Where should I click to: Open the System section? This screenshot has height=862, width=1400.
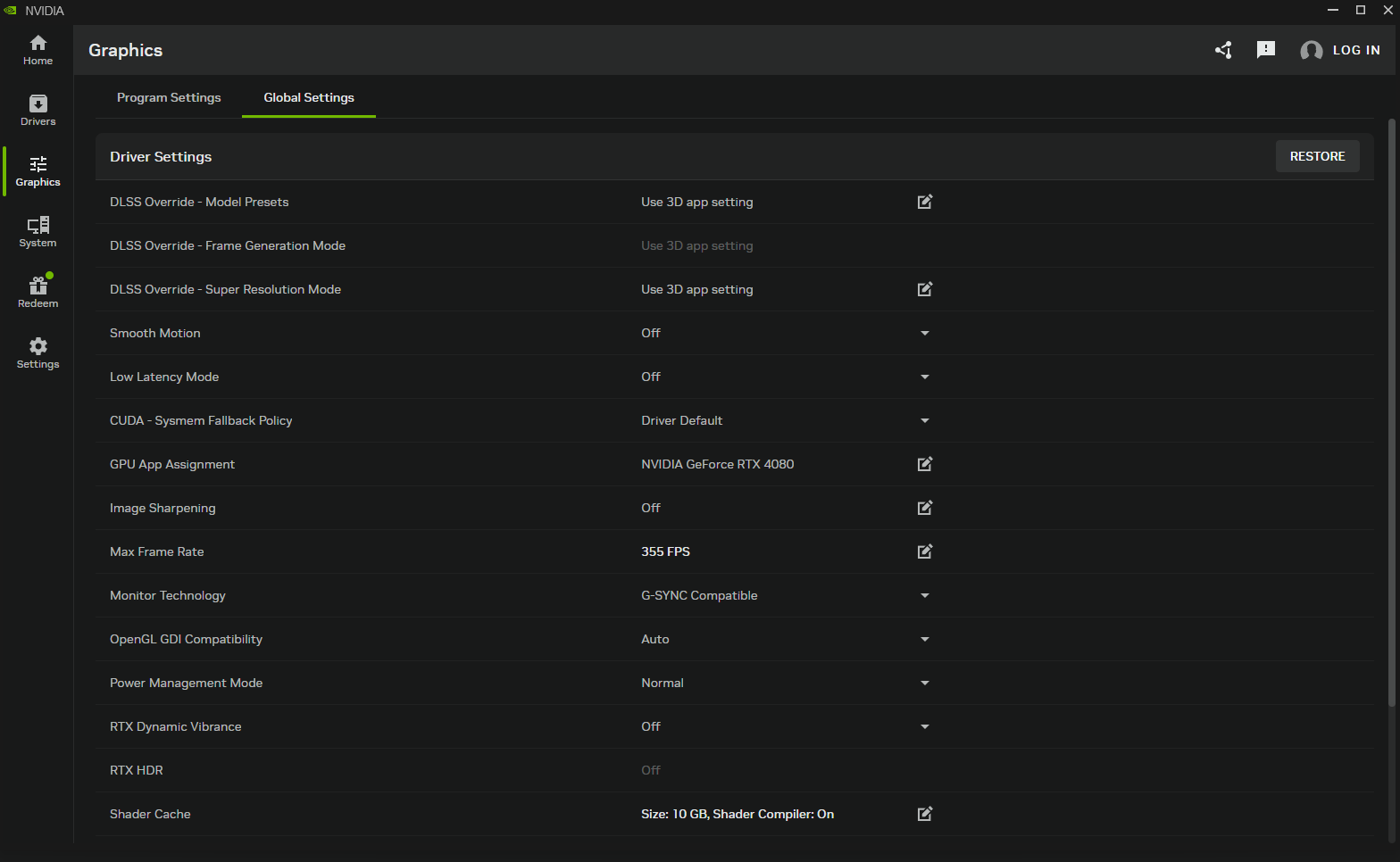click(37, 232)
